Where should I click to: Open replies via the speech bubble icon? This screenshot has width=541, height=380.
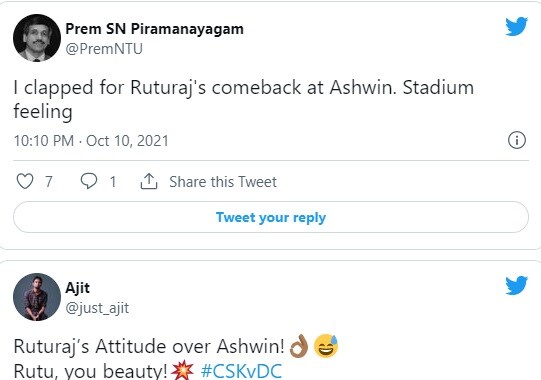(89, 181)
